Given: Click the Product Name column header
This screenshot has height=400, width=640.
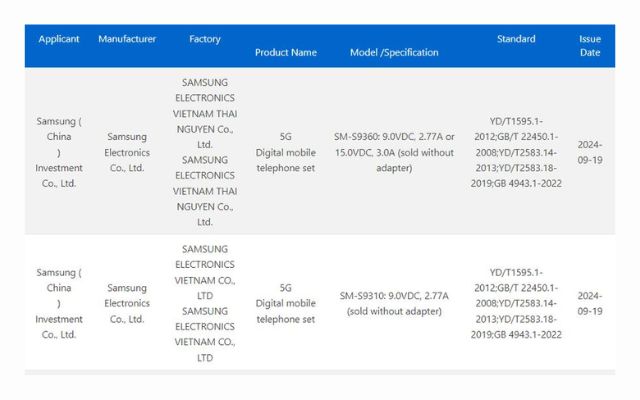Looking at the screenshot, I should 286,53.
